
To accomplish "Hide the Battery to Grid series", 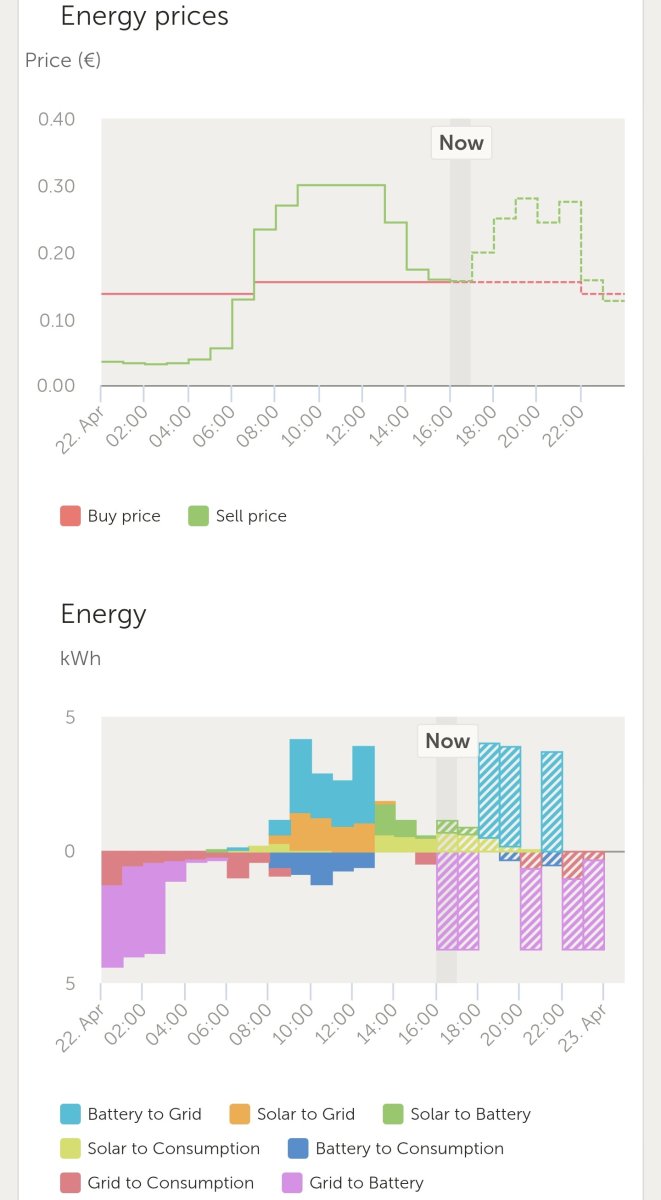I will 130,1114.
